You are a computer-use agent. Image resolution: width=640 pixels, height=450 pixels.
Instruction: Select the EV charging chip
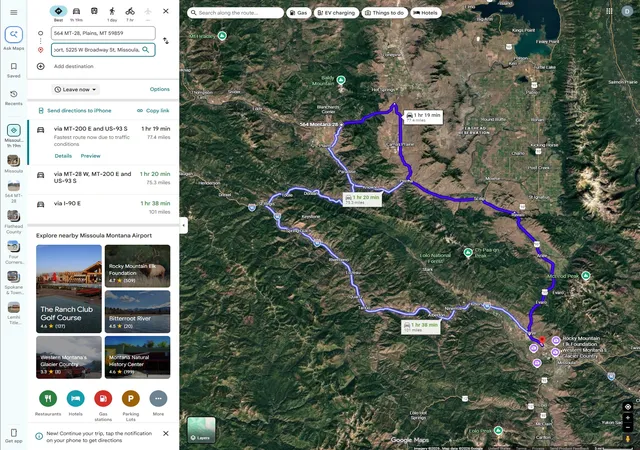click(x=336, y=13)
